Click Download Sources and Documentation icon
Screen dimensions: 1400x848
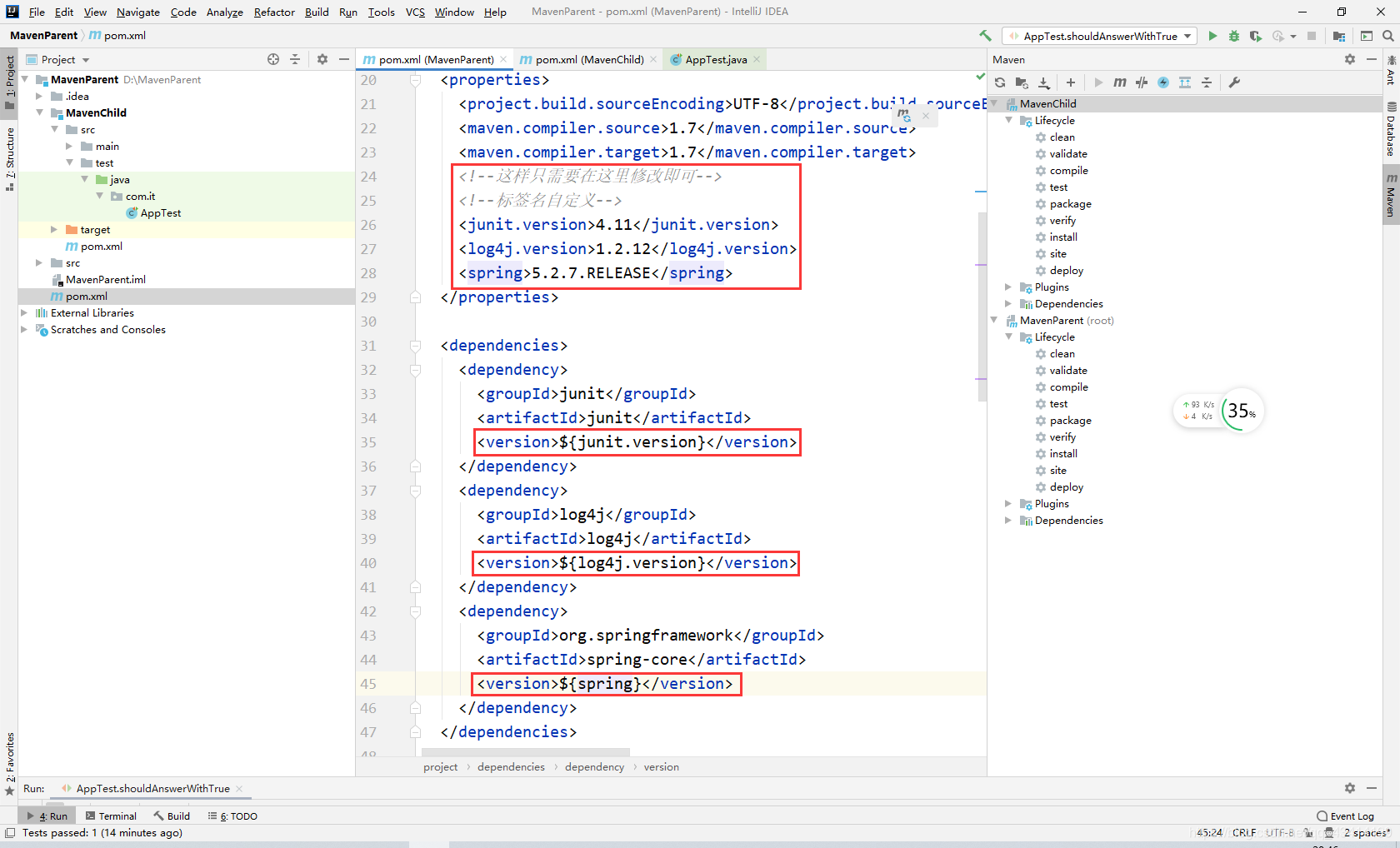pyautogui.click(x=1044, y=82)
